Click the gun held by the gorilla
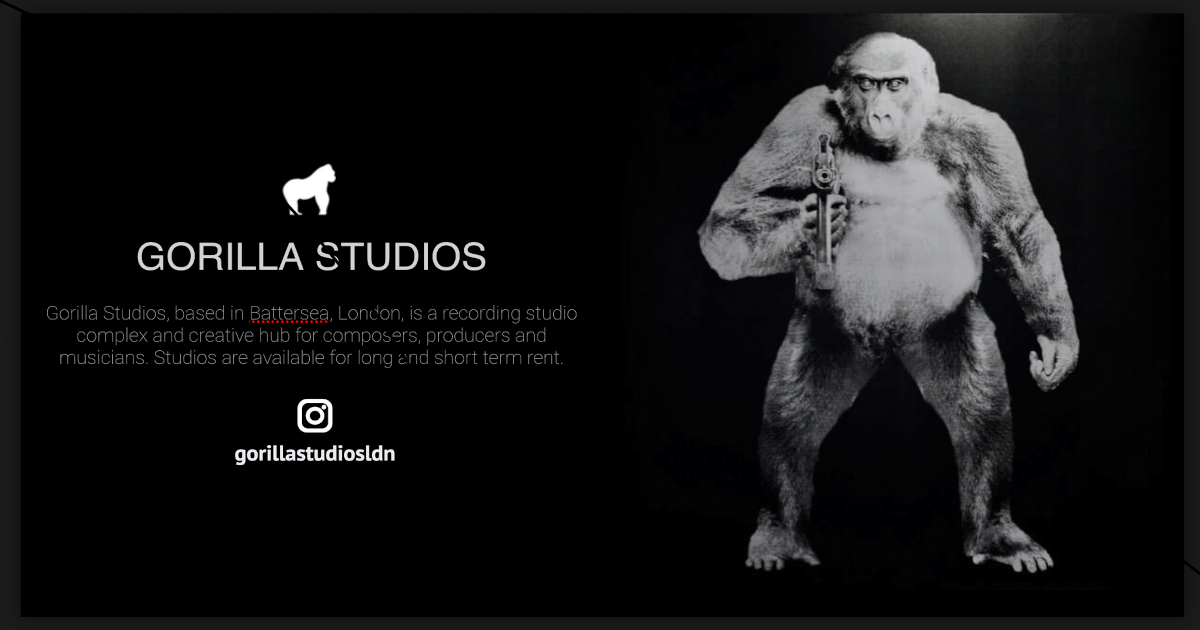This screenshot has width=1200, height=630. pyautogui.click(x=823, y=212)
